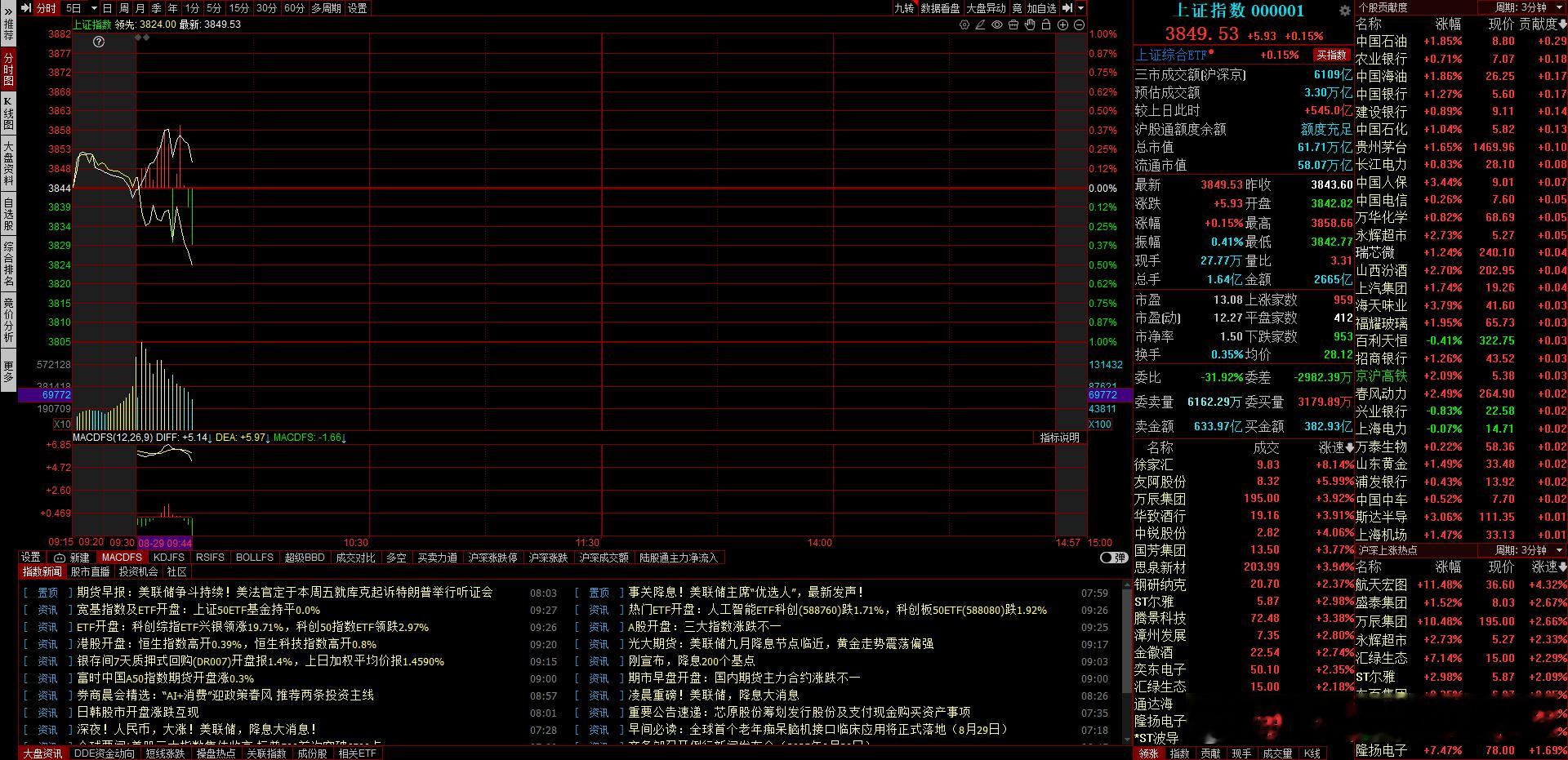
Task: Select 航天宏图 in 沪深上涨热点
Action: pos(1461,584)
